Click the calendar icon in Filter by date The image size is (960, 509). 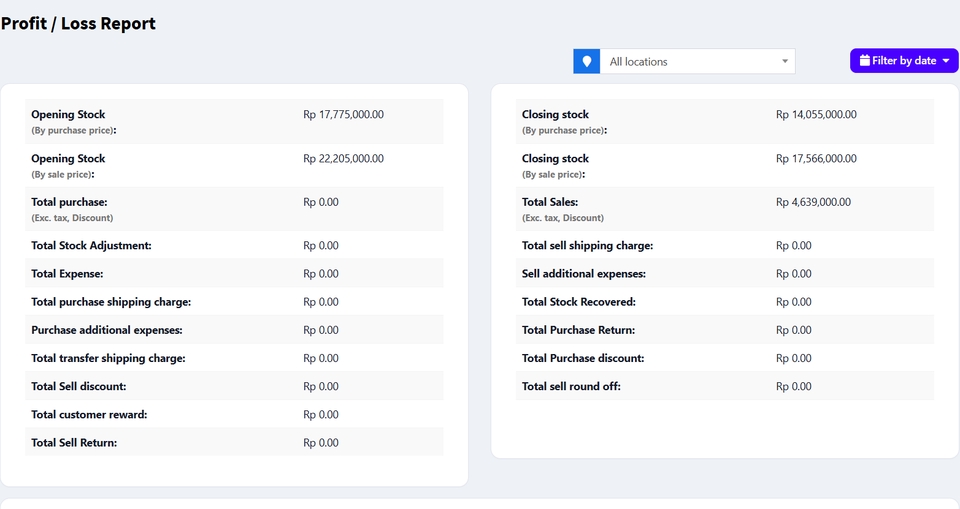(864, 61)
